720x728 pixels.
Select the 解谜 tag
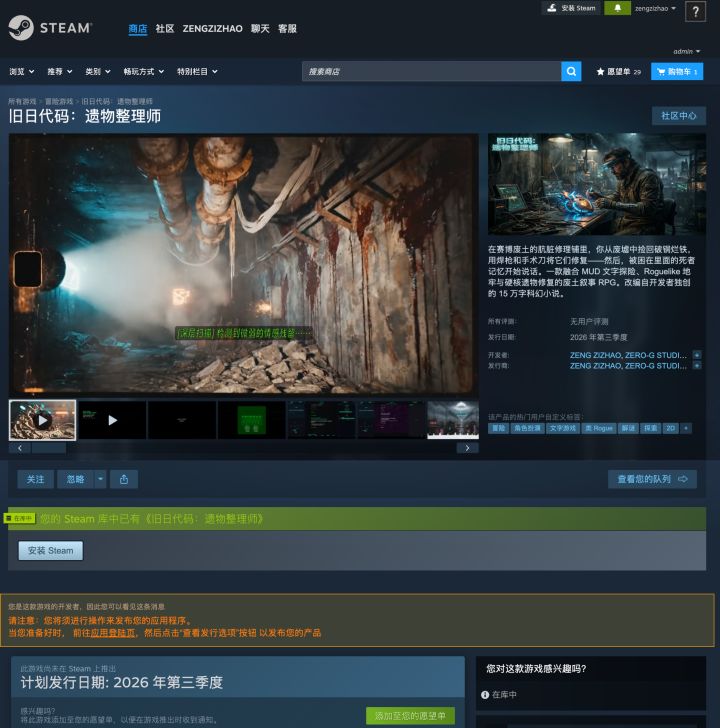(628, 428)
